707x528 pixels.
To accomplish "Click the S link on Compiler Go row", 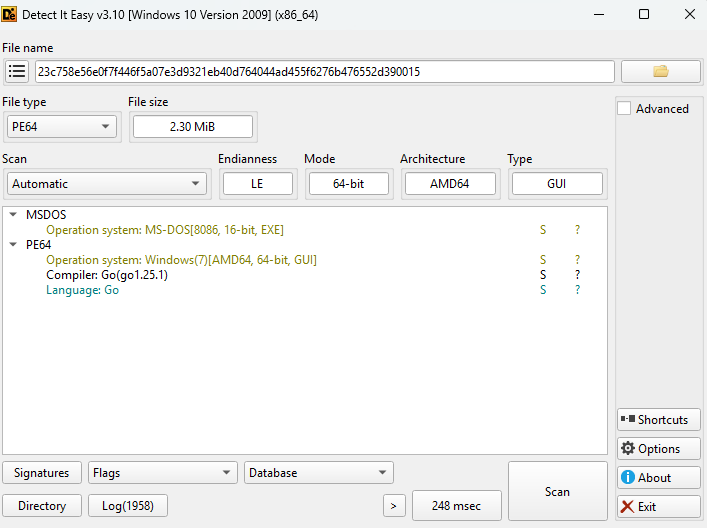I will pos(543,275).
